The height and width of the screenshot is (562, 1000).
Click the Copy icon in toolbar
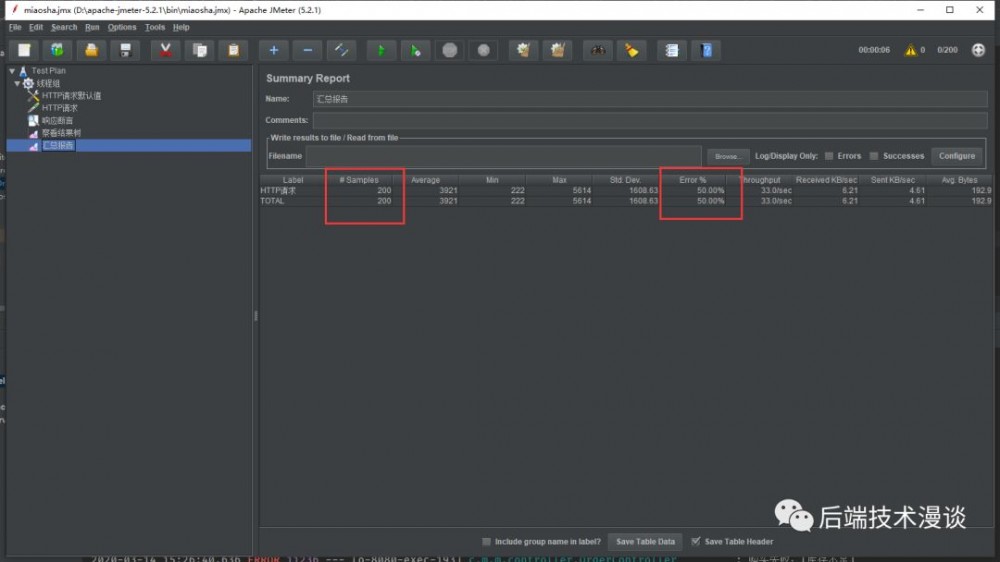coord(200,50)
